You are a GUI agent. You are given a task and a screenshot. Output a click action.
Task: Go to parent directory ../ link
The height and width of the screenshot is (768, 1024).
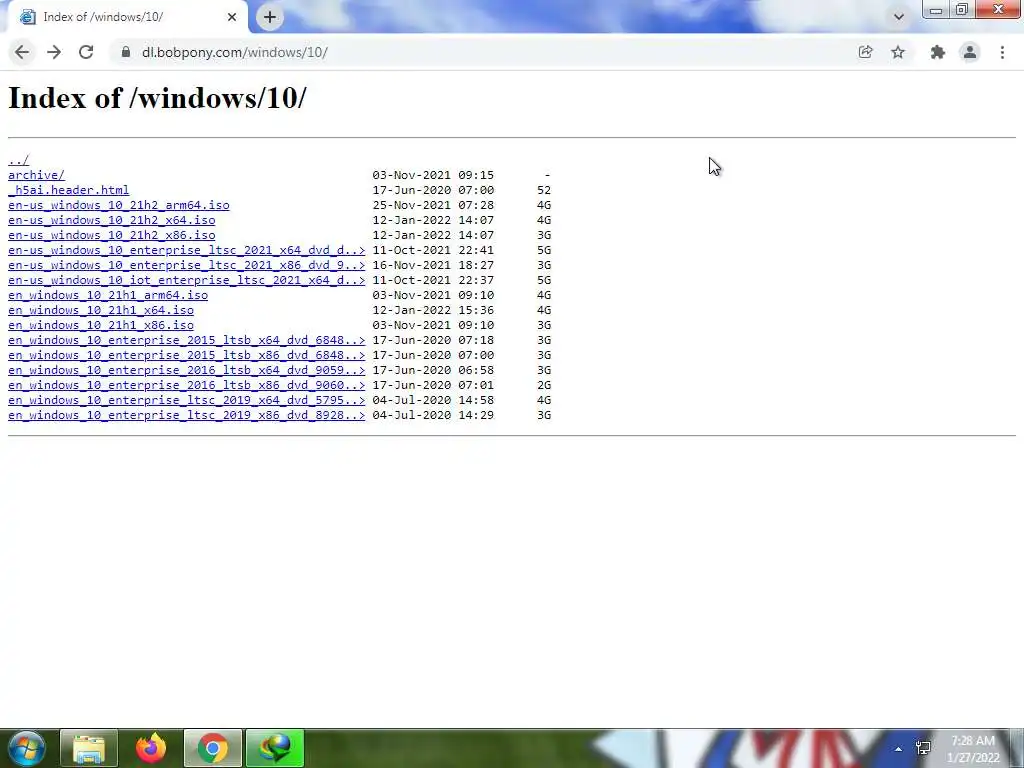tap(18, 160)
